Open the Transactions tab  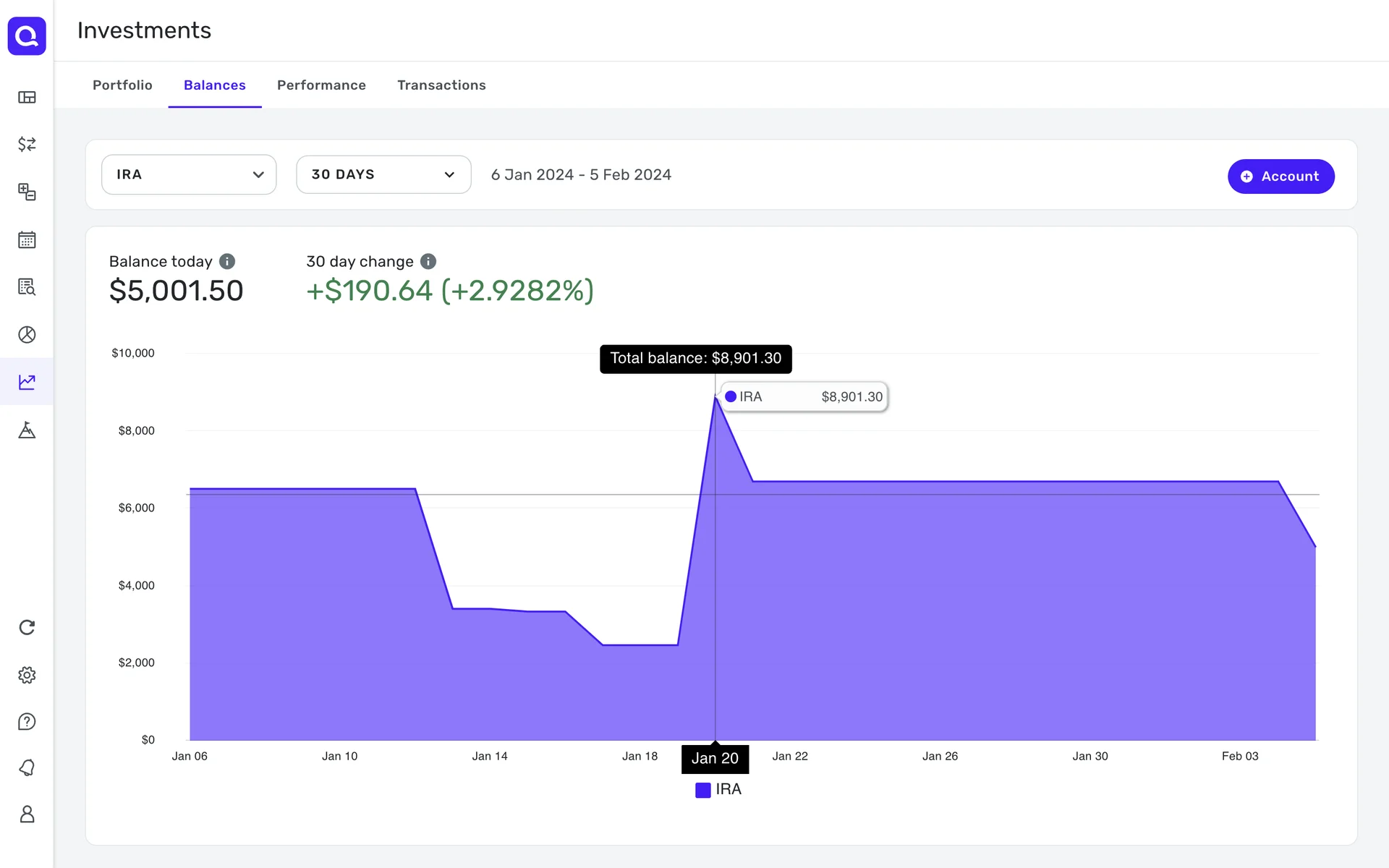441,85
